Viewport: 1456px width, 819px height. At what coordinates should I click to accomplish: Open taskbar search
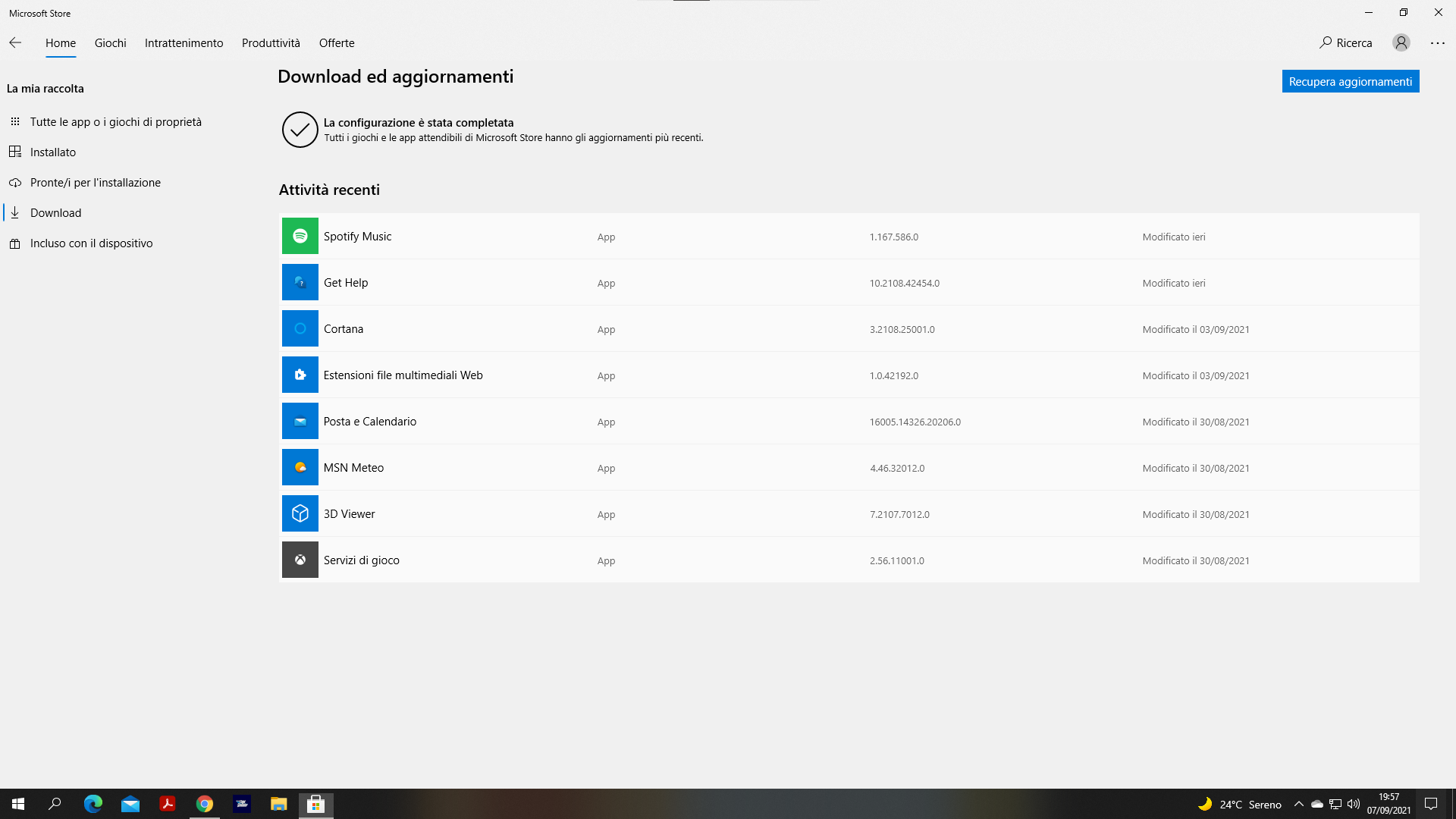pos(55,804)
